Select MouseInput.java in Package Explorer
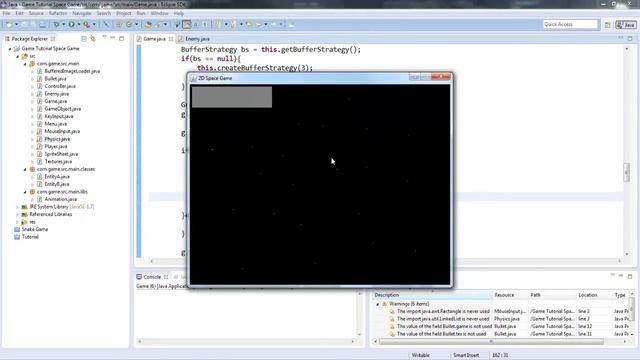 [62, 131]
